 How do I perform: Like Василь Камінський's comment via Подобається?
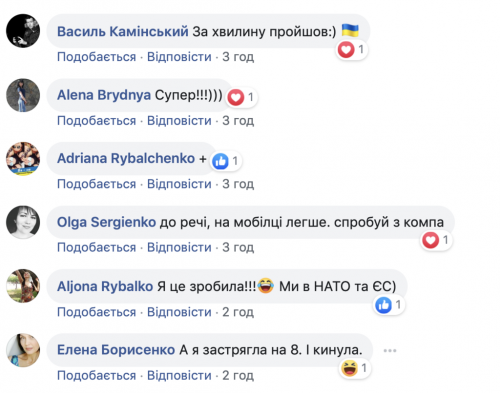[x=96, y=57]
